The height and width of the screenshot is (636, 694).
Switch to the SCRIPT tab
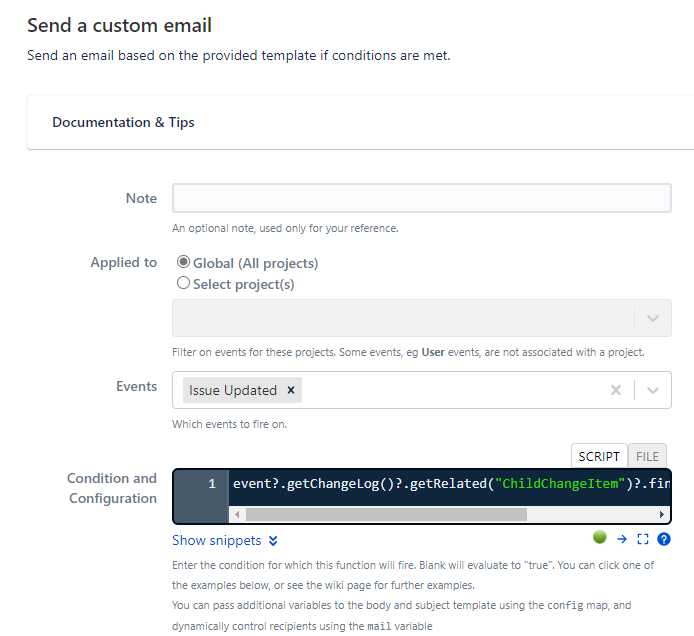(599, 456)
